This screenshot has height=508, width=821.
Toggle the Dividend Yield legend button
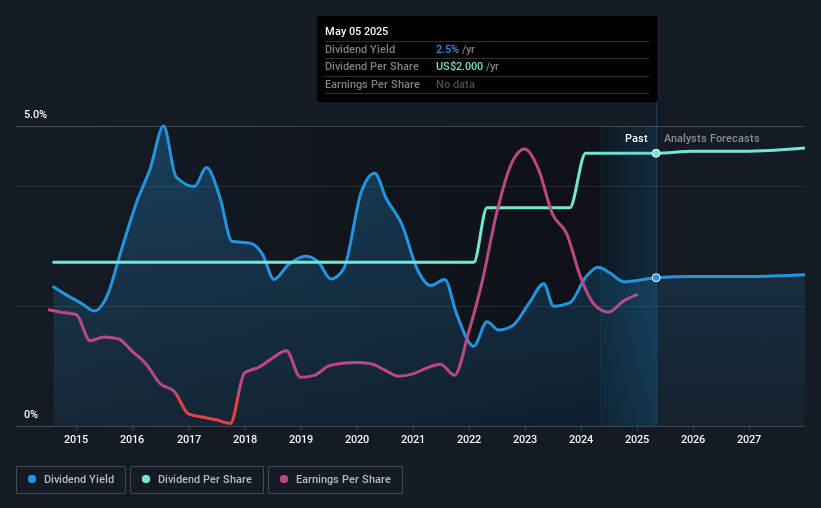(71, 480)
